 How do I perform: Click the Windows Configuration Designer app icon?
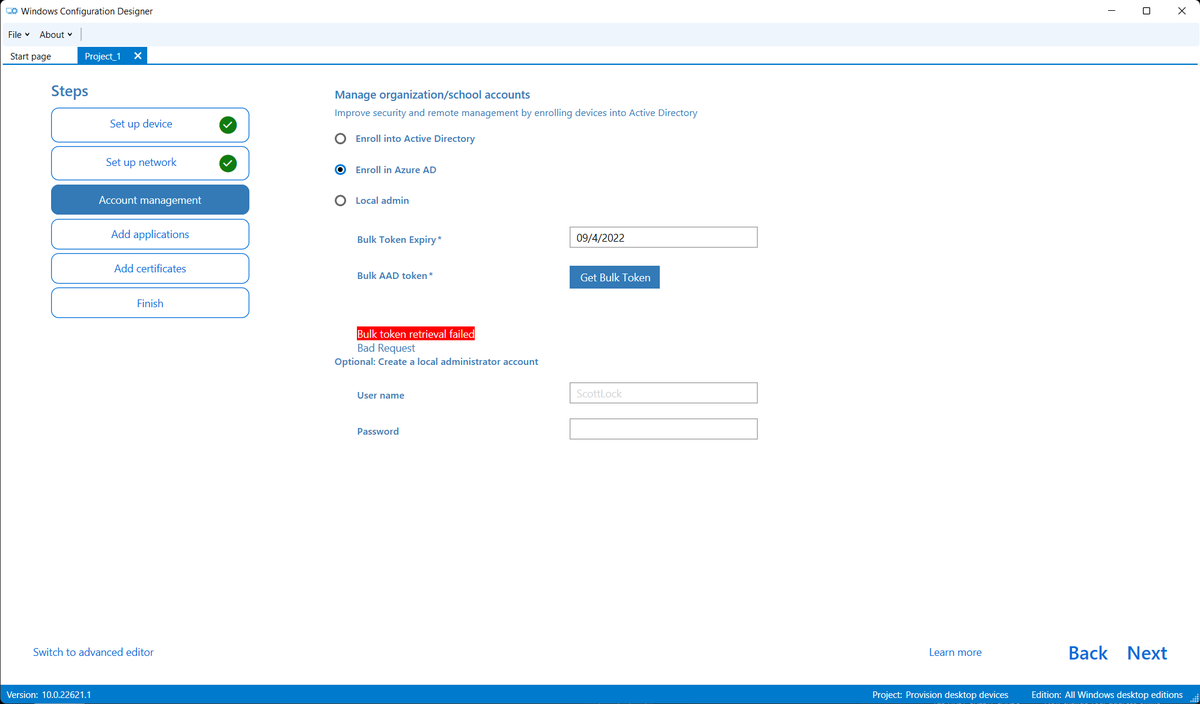[11, 11]
